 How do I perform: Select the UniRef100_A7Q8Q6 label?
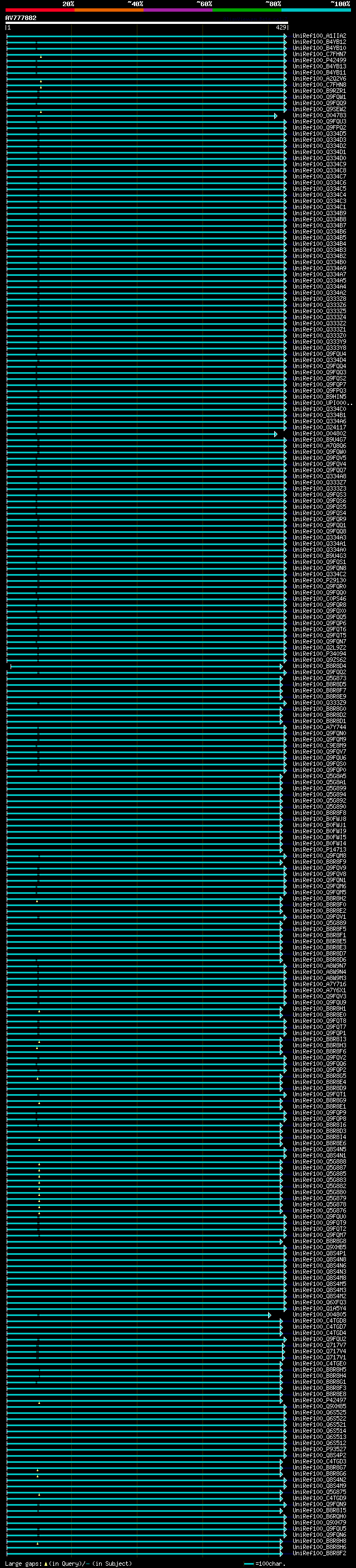pyautogui.click(x=319, y=446)
